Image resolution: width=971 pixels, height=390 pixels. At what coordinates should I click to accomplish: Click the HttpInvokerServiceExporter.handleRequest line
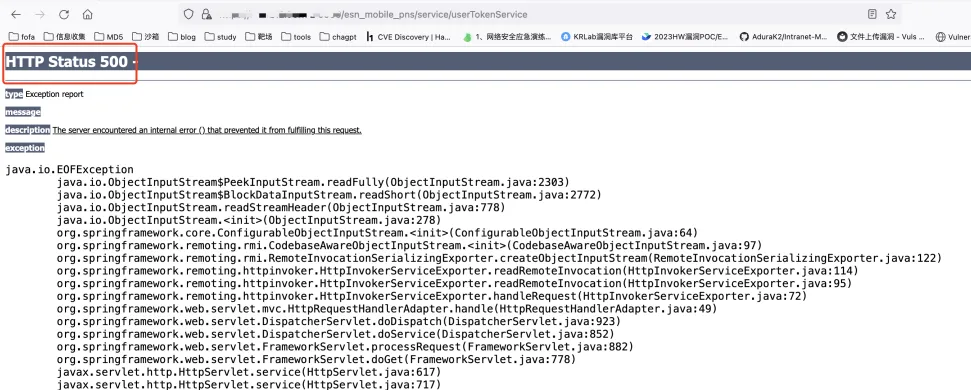(x=432, y=296)
